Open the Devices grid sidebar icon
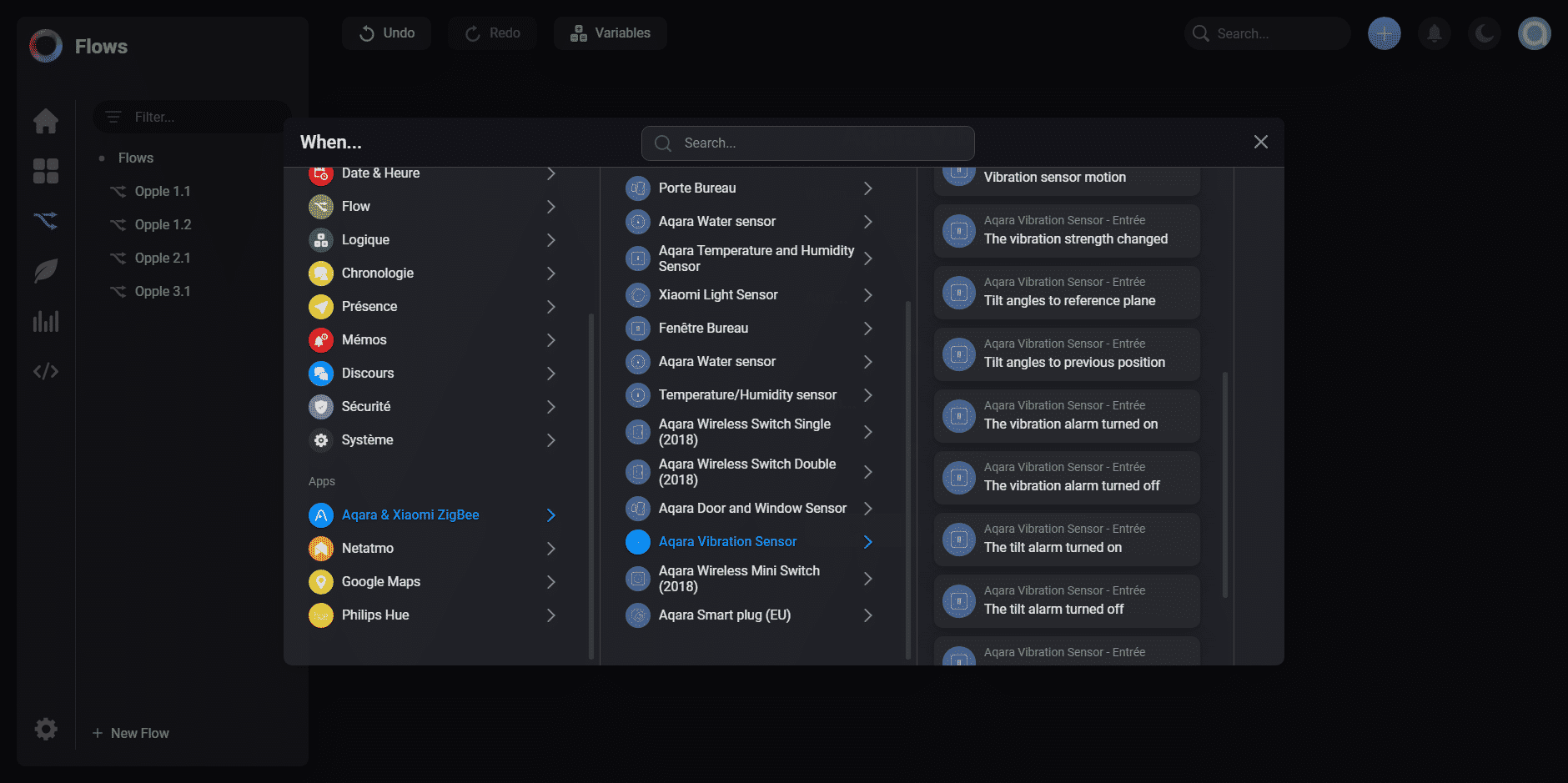Image resolution: width=1568 pixels, height=783 pixels. click(x=46, y=171)
